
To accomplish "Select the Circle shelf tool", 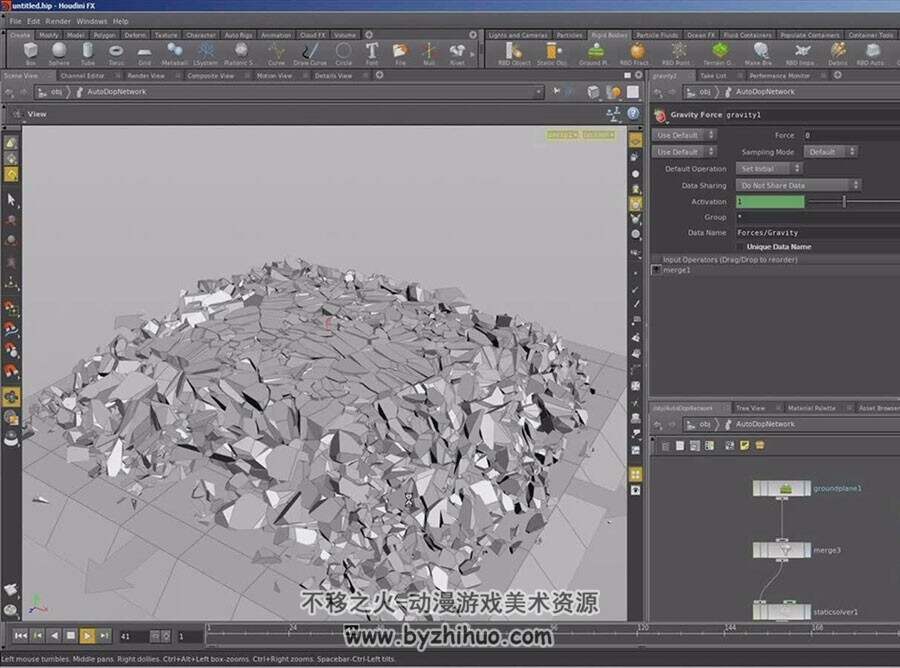I will pos(343,54).
